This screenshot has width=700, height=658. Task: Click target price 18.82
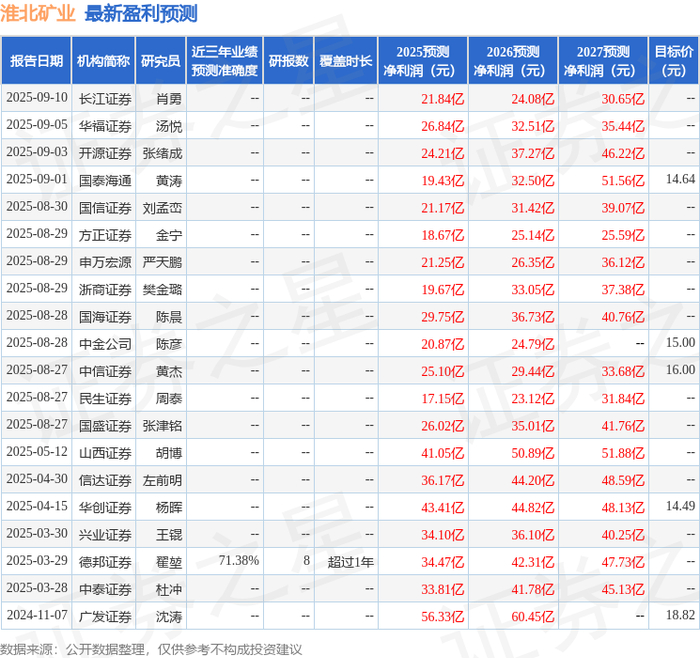(x=680, y=615)
